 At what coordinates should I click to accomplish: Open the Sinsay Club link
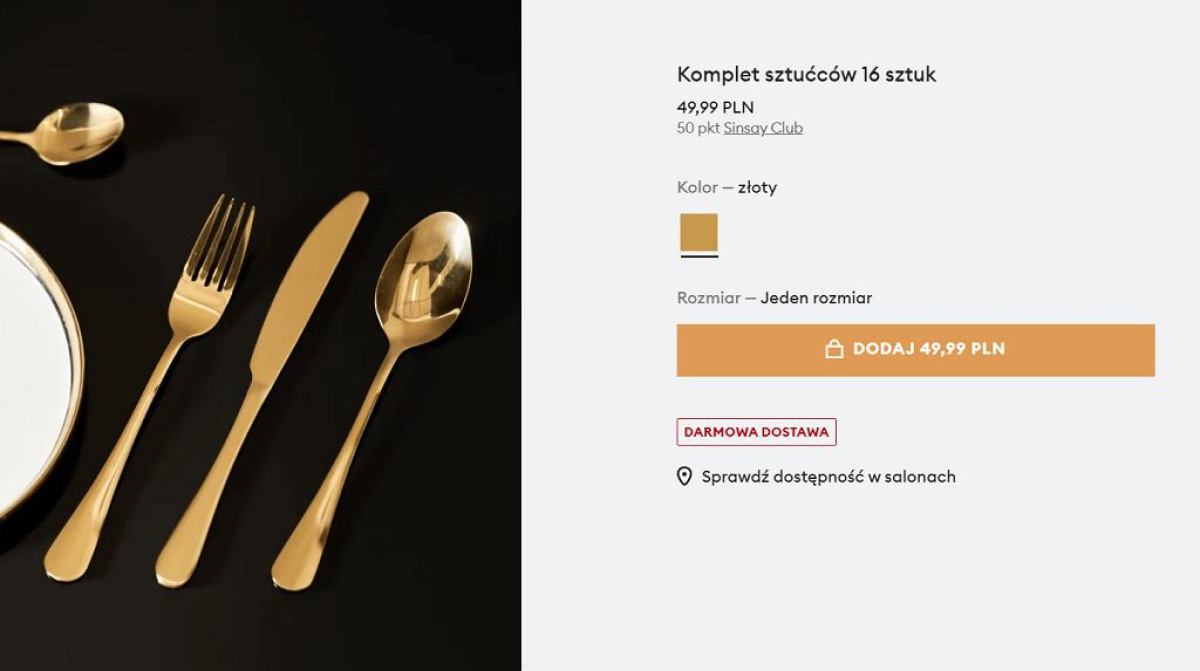click(763, 128)
